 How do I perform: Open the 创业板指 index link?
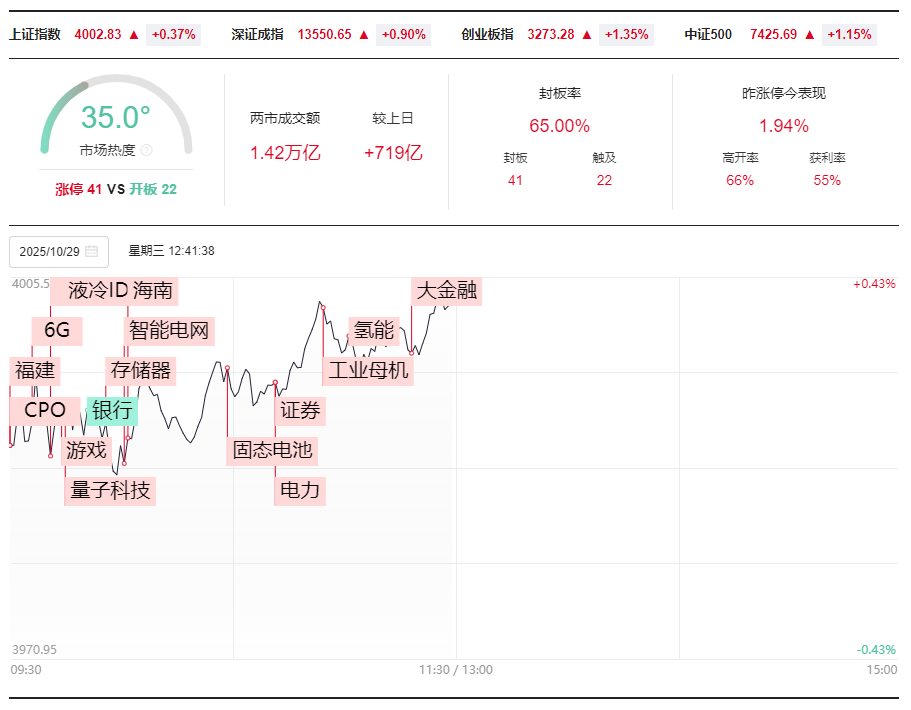(487, 35)
